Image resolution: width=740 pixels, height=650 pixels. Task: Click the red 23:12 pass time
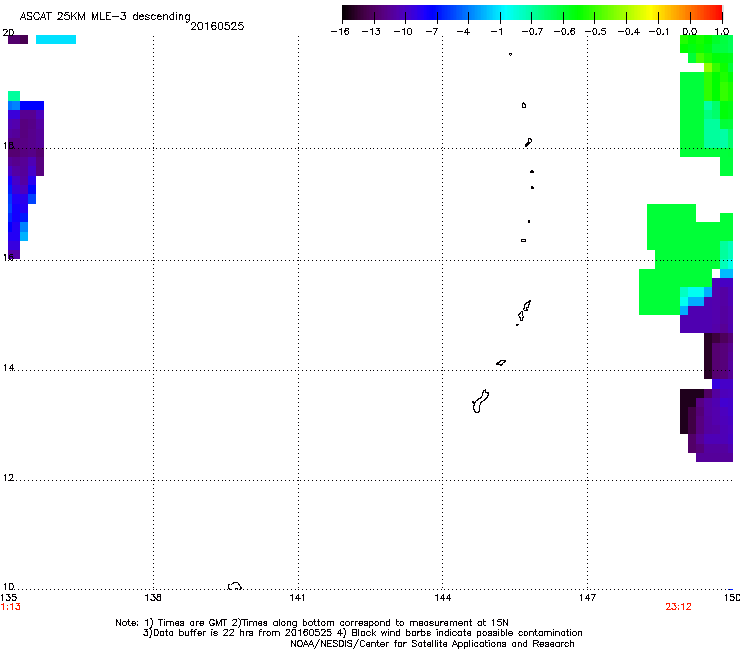pos(678,607)
